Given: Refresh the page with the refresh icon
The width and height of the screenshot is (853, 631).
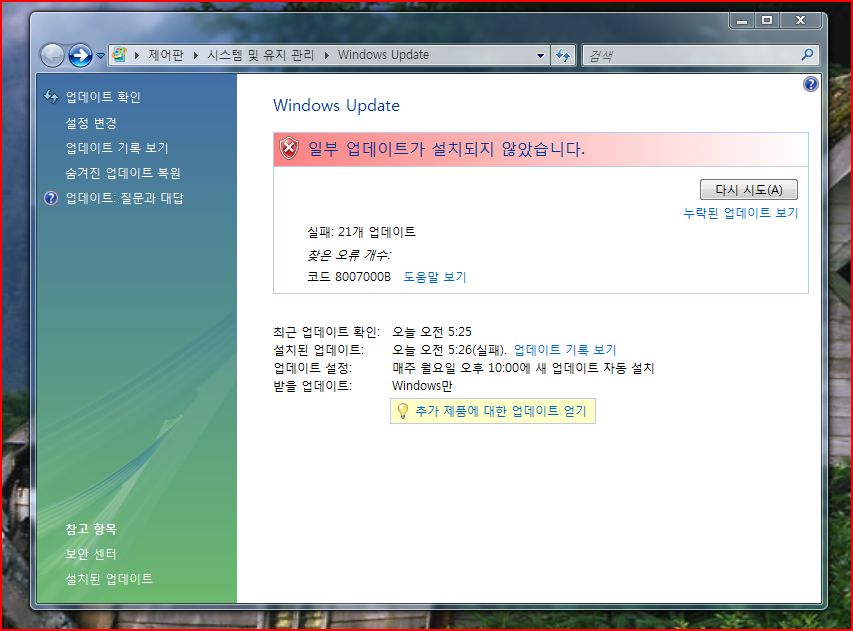Looking at the screenshot, I should [x=563, y=55].
